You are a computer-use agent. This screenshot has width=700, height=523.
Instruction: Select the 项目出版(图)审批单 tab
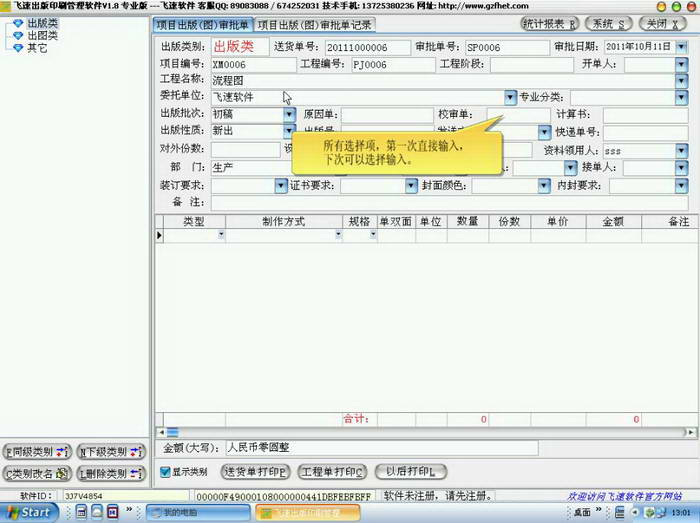pos(203,24)
